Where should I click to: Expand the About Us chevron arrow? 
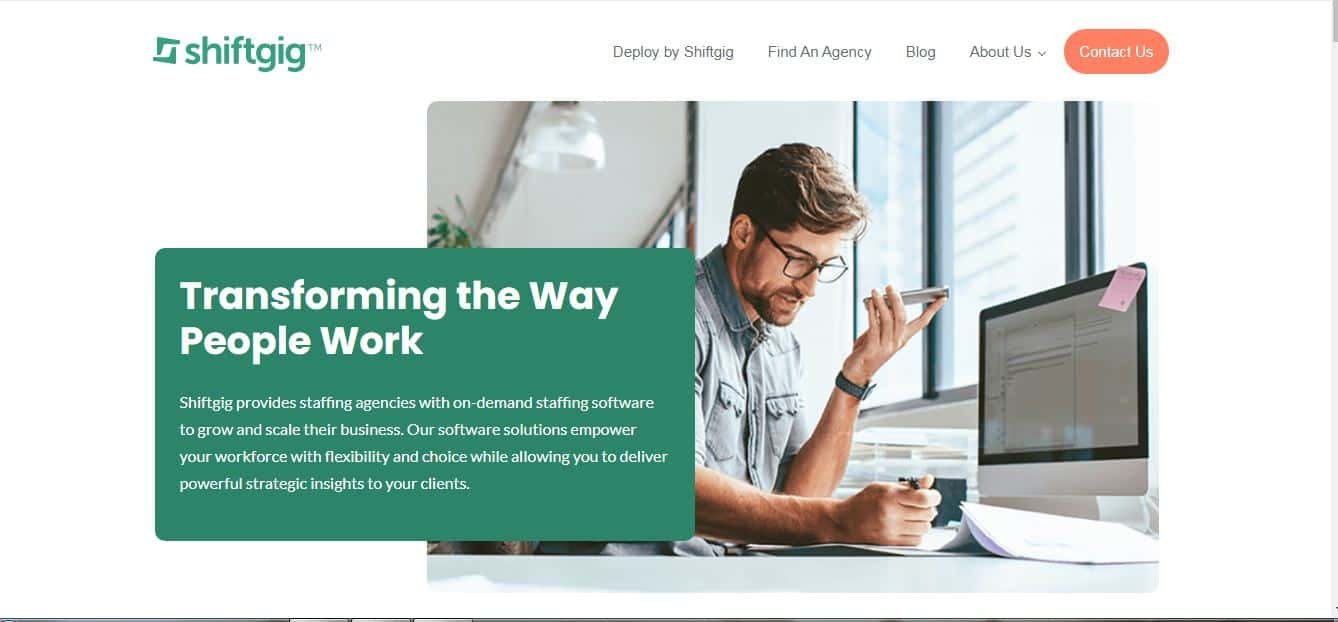(1042, 54)
